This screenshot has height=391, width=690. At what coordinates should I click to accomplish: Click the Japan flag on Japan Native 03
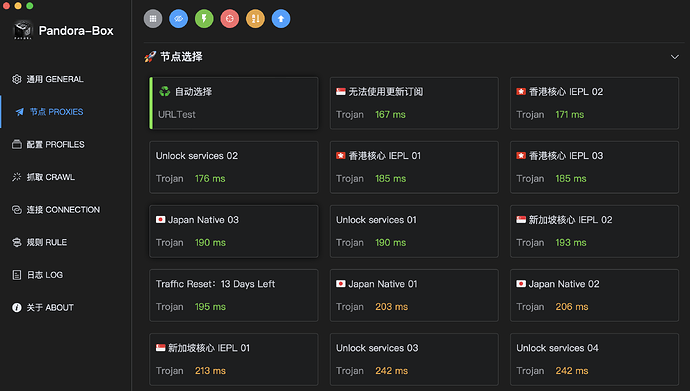pyautogui.click(x=161, y=219)
